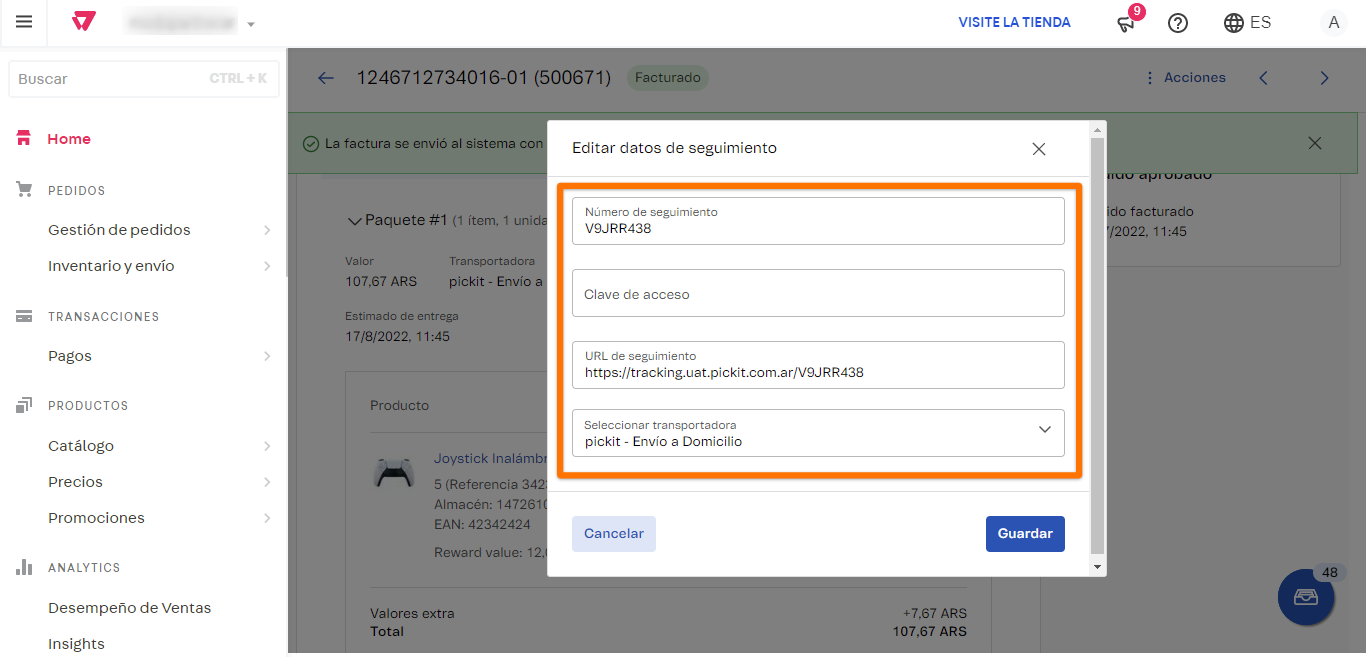Visit the store via VISITE LA TIENDA
Image resolution: width=1366 pixels, height=657 pixels.
pos(1014,22)
